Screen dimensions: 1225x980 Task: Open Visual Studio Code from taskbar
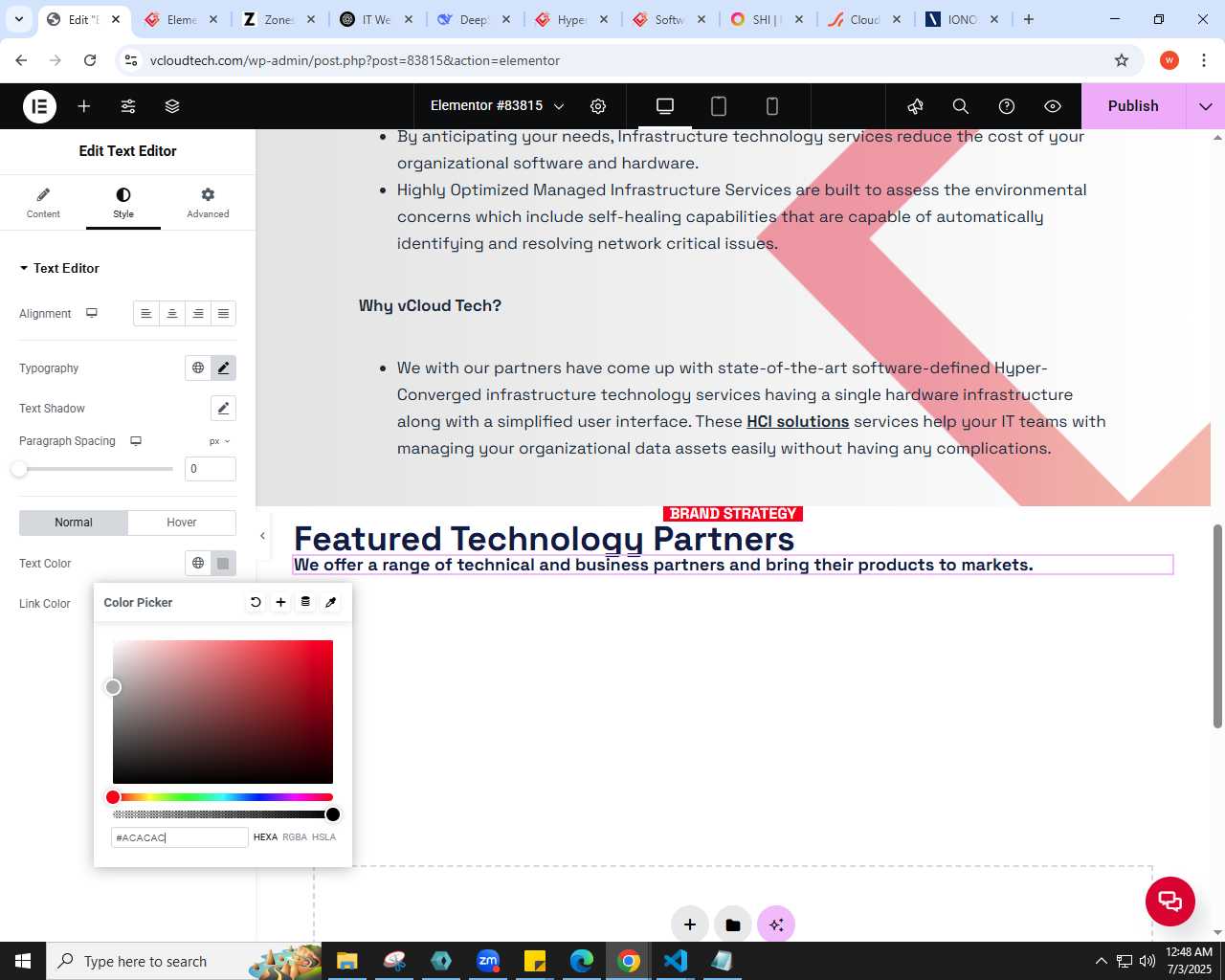click(x=676, y=961)
